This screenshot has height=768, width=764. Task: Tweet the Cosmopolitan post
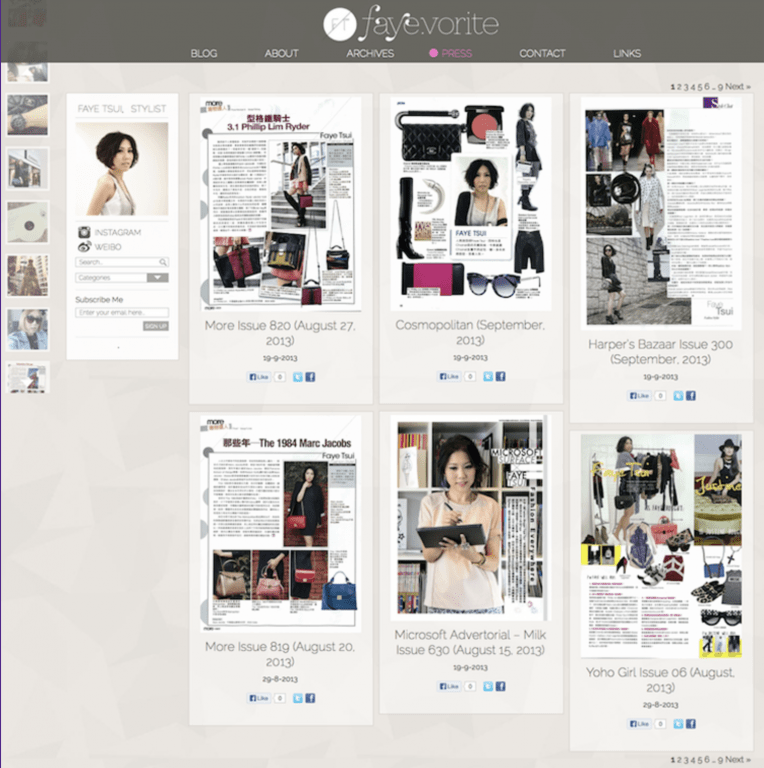point(488,376)
